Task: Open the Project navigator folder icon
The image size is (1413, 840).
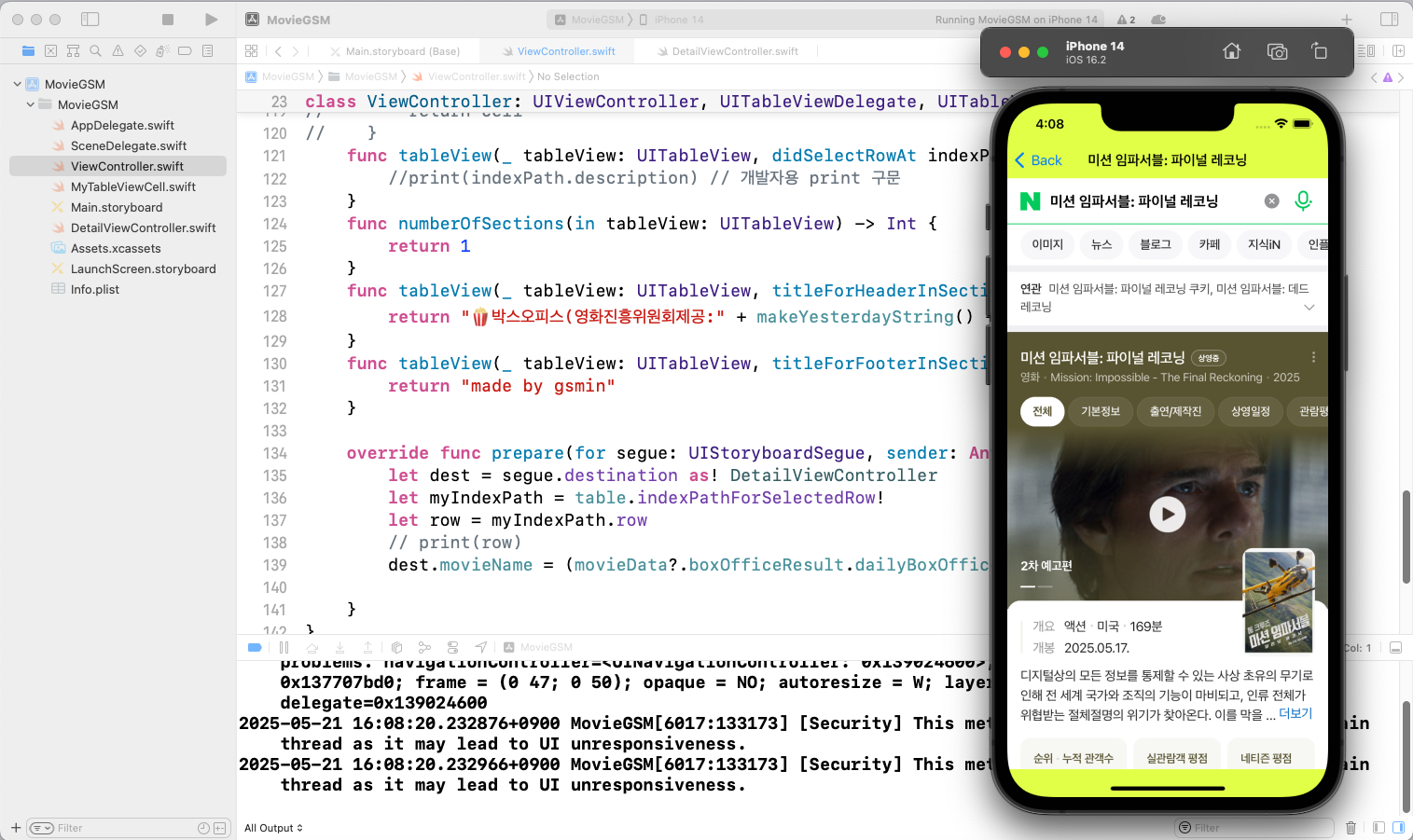Action: coord(28,51)
